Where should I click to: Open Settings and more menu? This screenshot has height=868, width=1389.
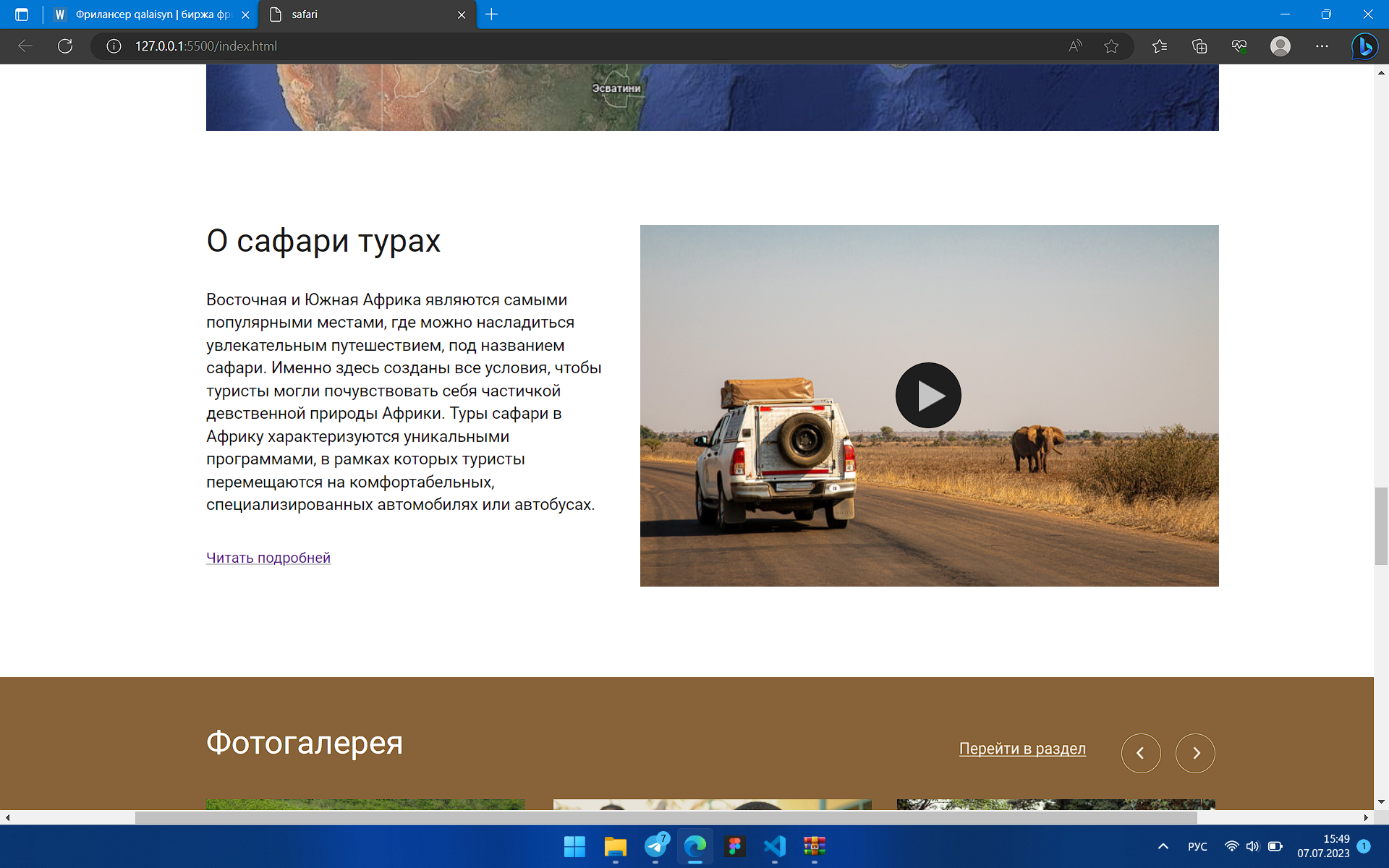(1322, 46)
